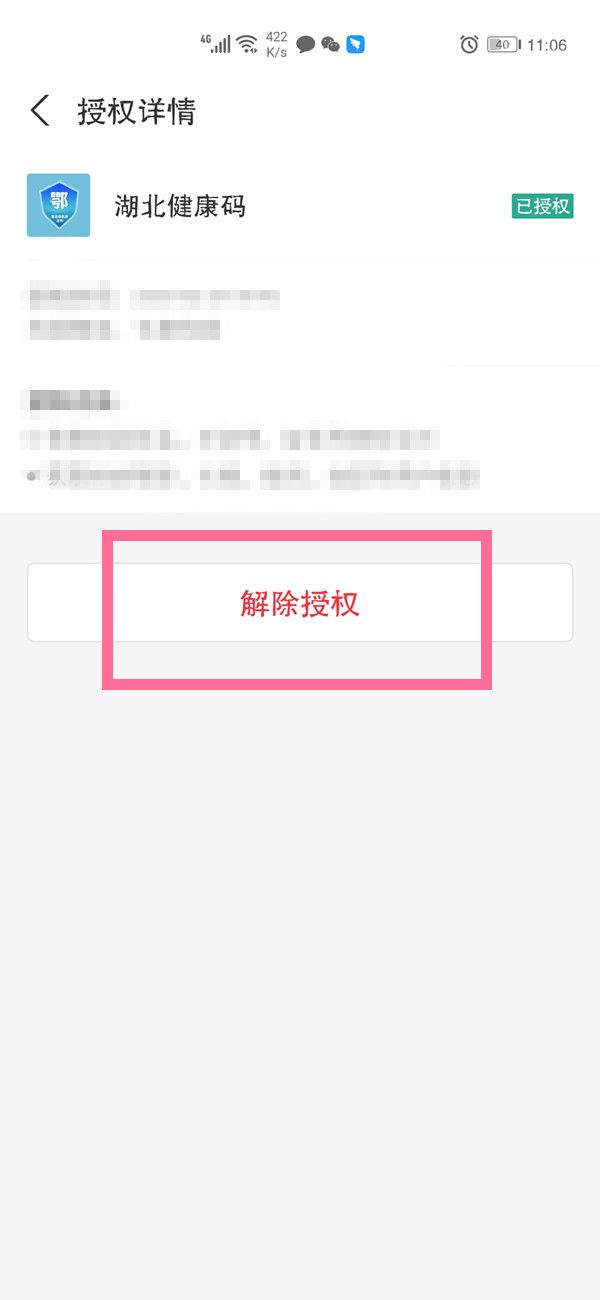The image size is (600, 1300).
Task: Open the message bubble notification icon
Action: point(306,45)
